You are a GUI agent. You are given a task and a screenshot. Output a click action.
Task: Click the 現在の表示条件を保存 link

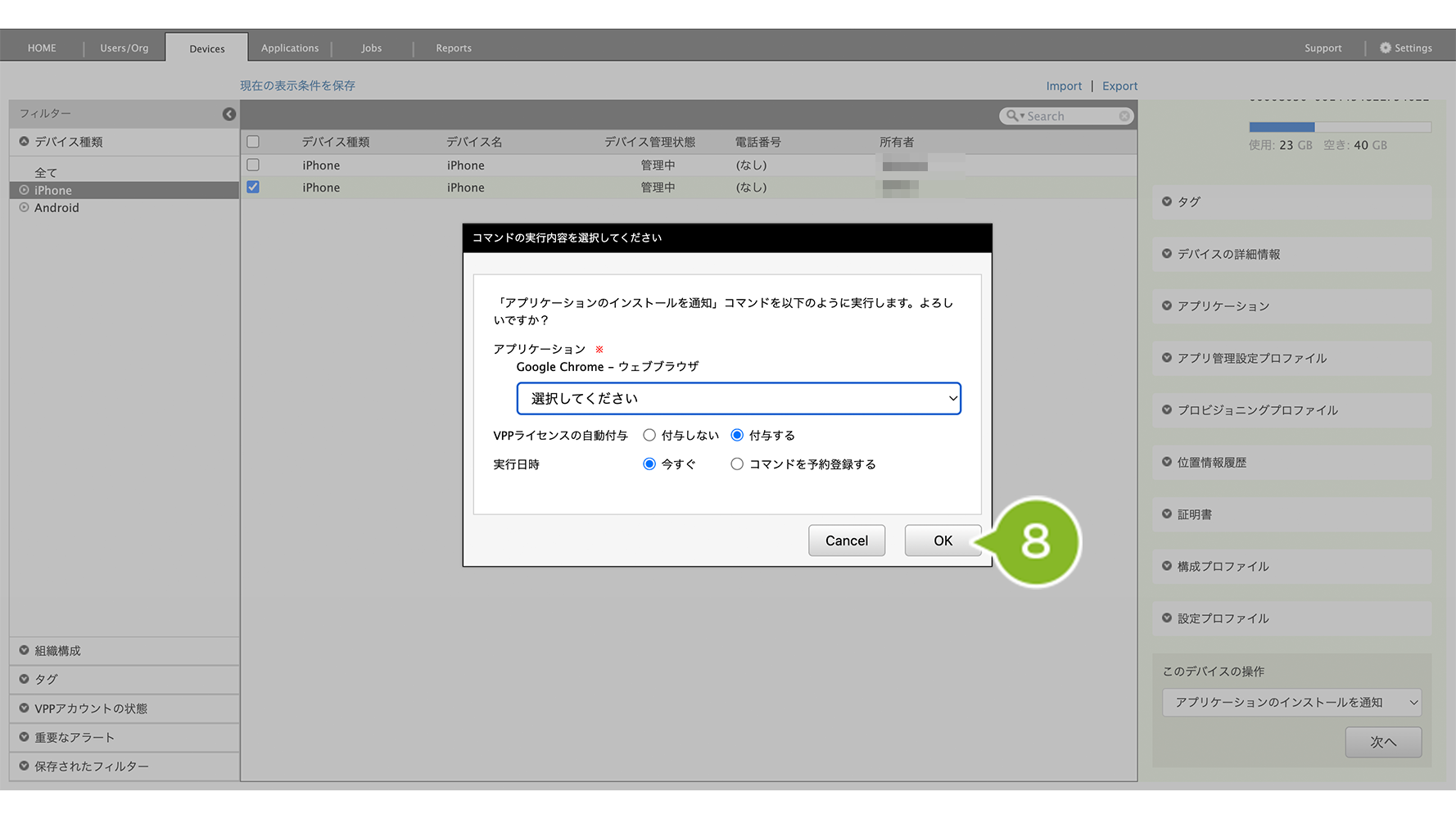tap(297, 86)
